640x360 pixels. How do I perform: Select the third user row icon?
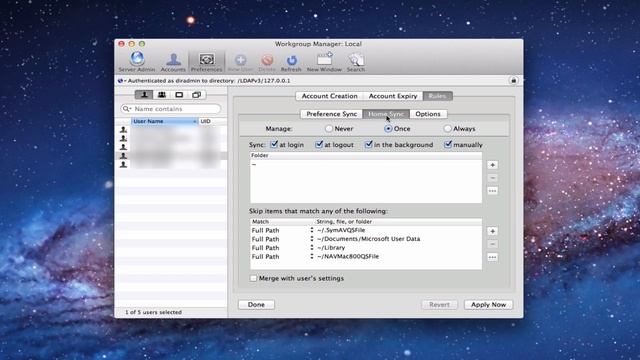(x=123, y=147)
